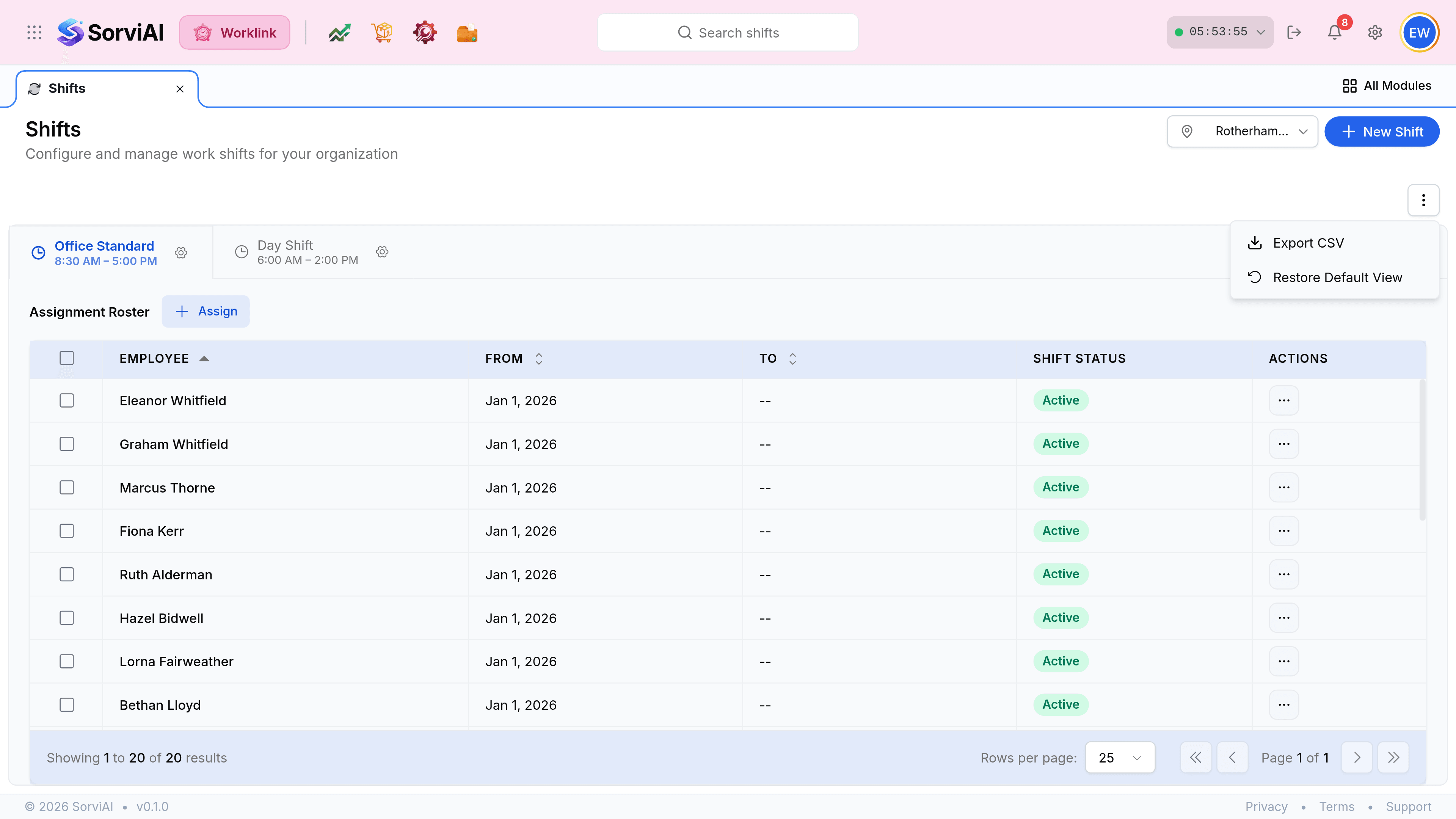
Task: Click the New Shift button
Action: pyautogui.click(x=1381, y=132)
